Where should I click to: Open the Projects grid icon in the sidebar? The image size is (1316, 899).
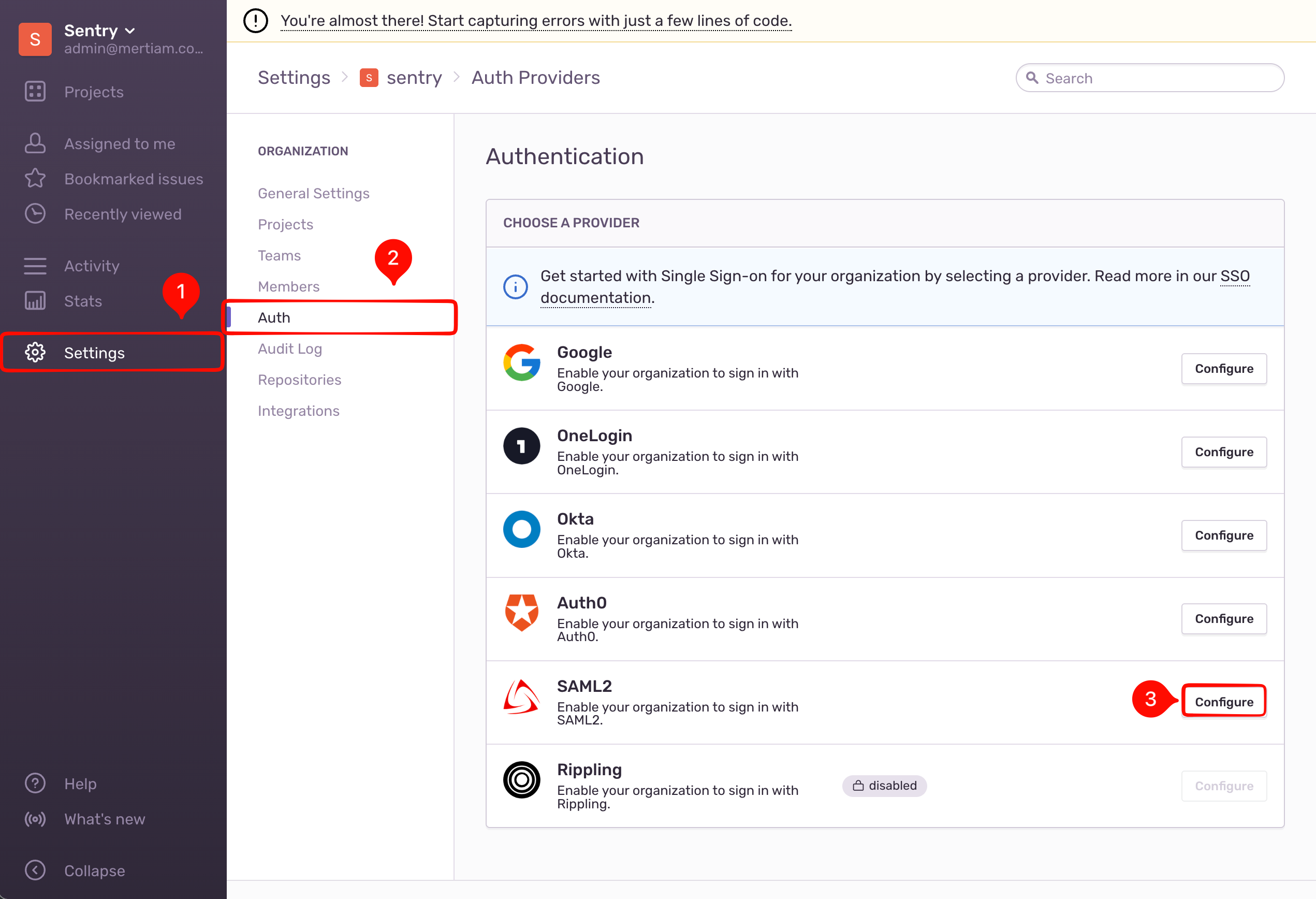tap(35, 92)
